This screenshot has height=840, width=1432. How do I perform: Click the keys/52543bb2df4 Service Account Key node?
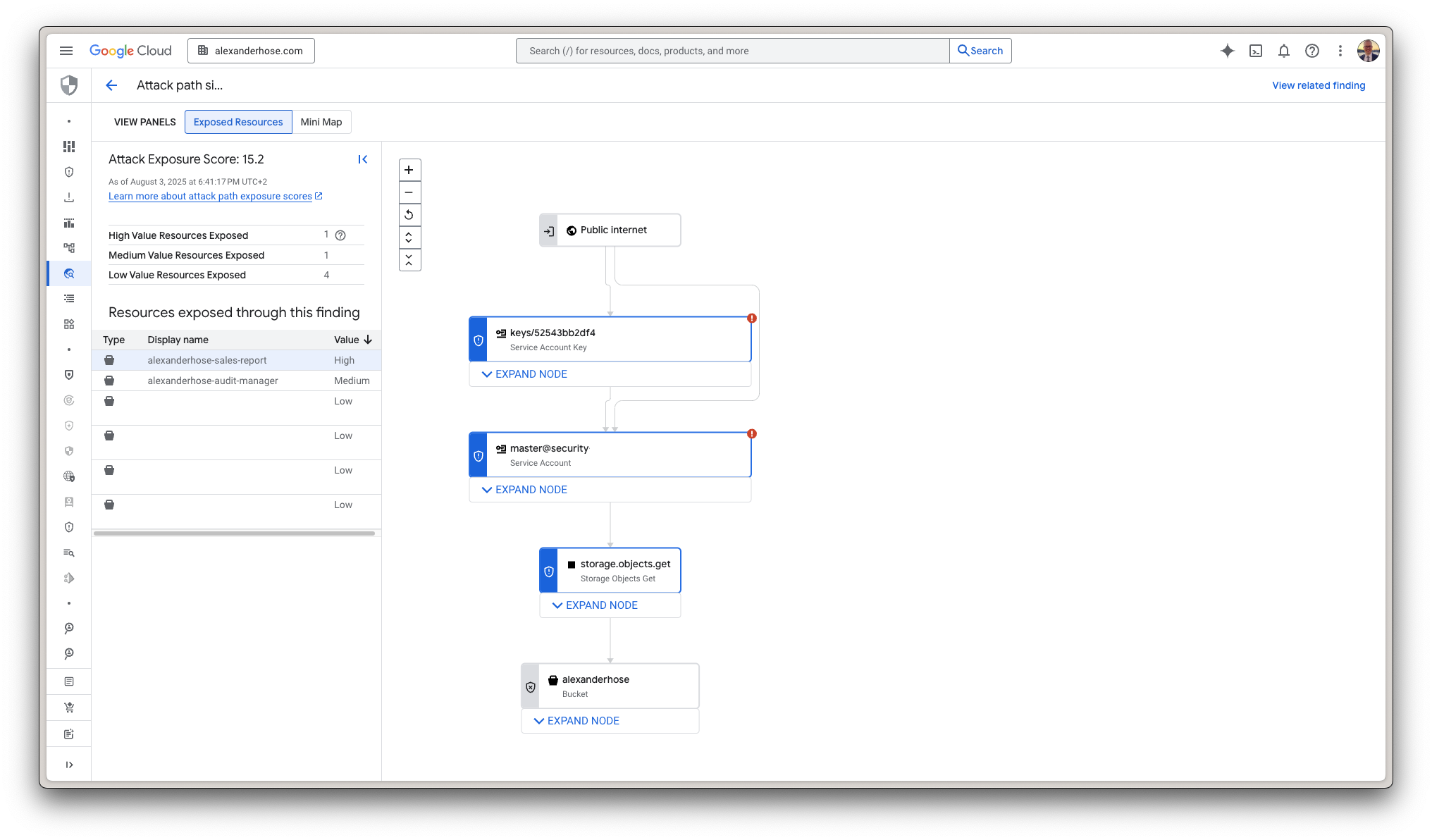(x=610, y=339)
